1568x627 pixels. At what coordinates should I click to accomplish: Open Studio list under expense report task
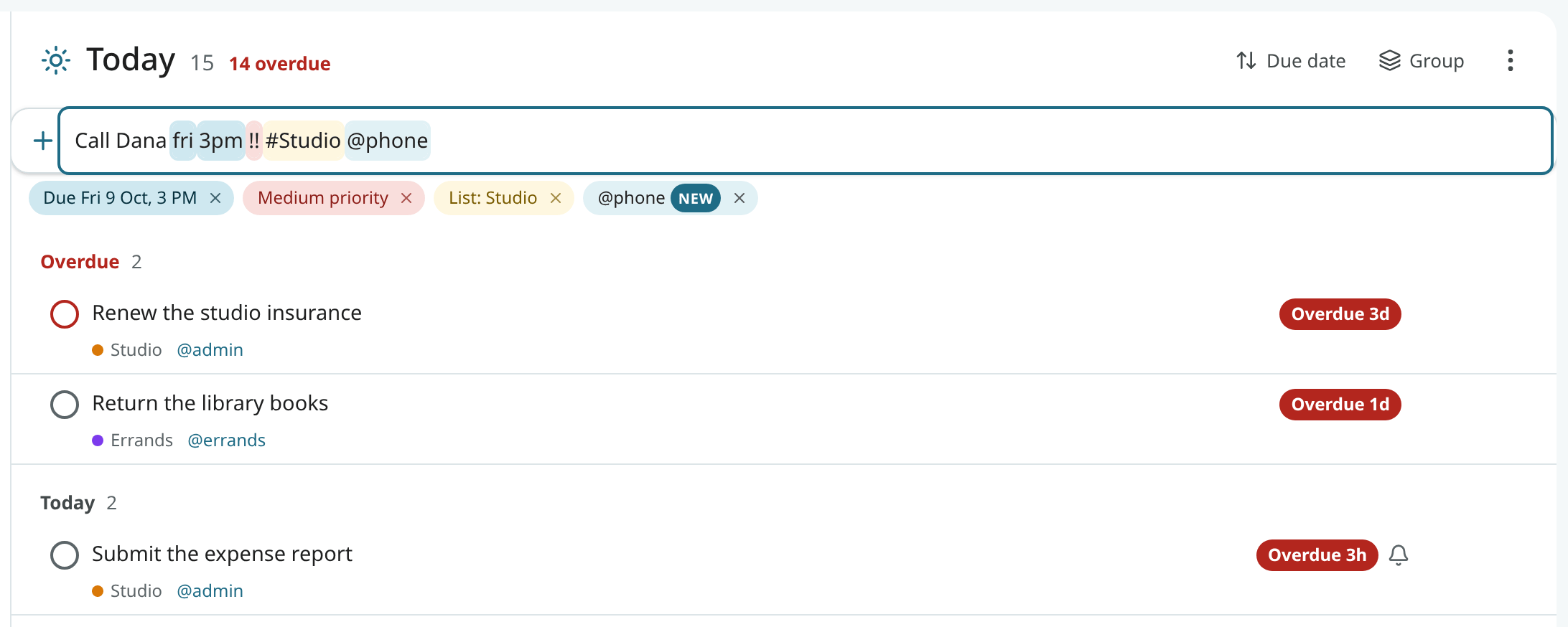tap(128, 591)
